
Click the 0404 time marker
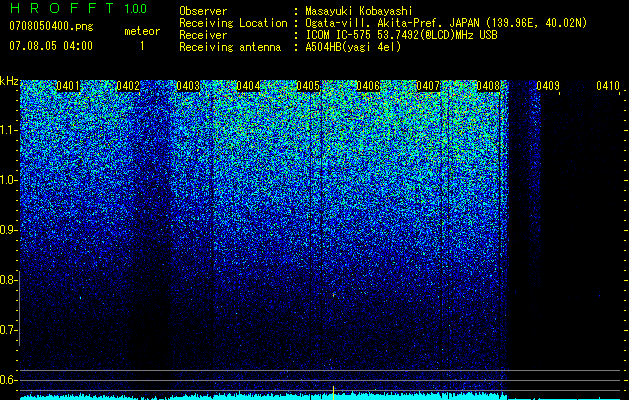[x=248, y=86]
